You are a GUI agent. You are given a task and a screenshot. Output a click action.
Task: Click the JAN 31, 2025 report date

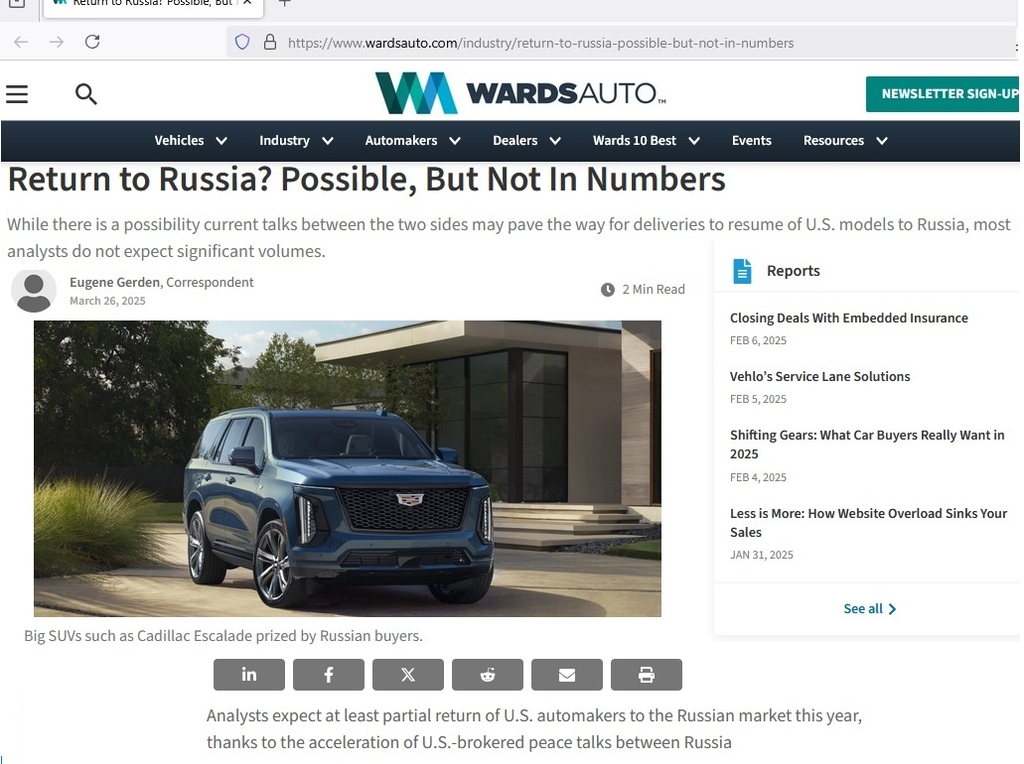coord(761,555)
